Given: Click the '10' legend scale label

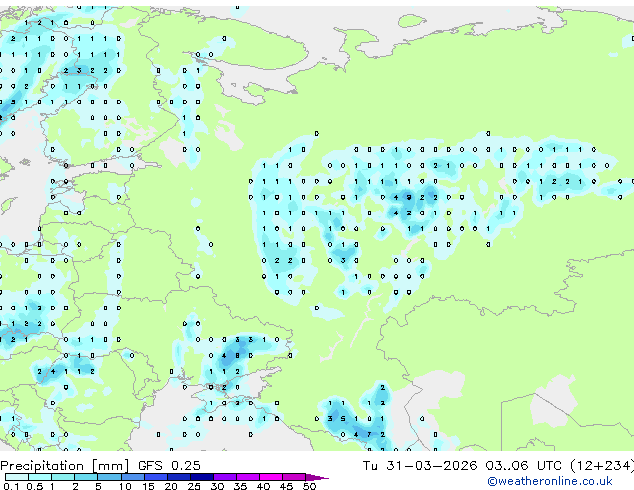Looking at the screenshot, I should [125, 486].
